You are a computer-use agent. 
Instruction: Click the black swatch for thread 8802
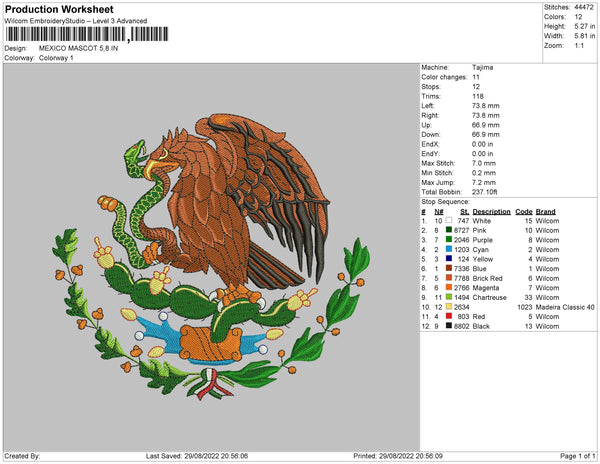click(x=449, y=326)
